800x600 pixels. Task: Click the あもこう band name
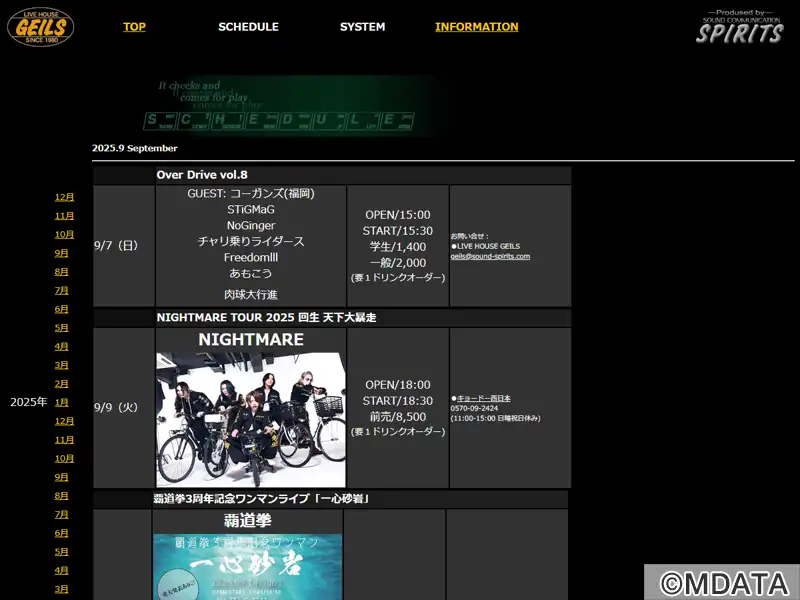click(x=251, y=273)
